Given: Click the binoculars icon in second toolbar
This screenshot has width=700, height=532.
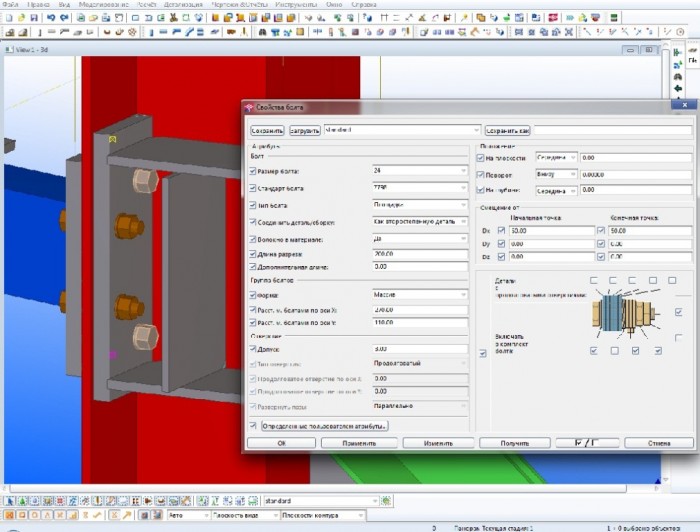Looking at the screenshot, I should click(262, 32).
